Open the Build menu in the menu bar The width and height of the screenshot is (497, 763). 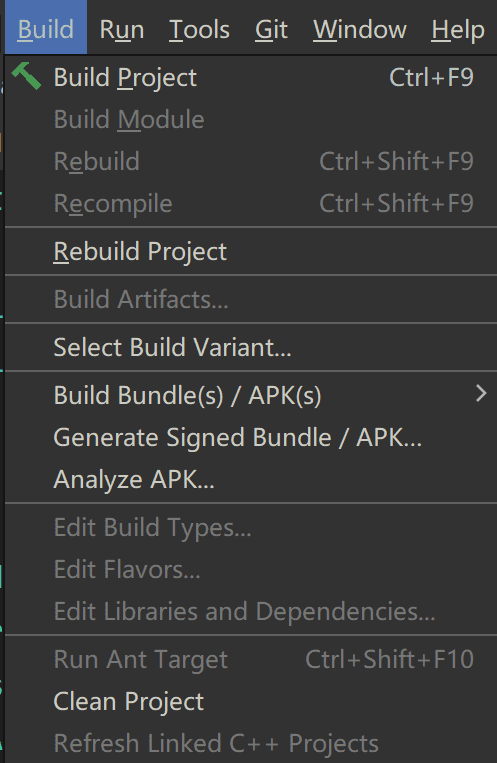[x=46, y=28]
